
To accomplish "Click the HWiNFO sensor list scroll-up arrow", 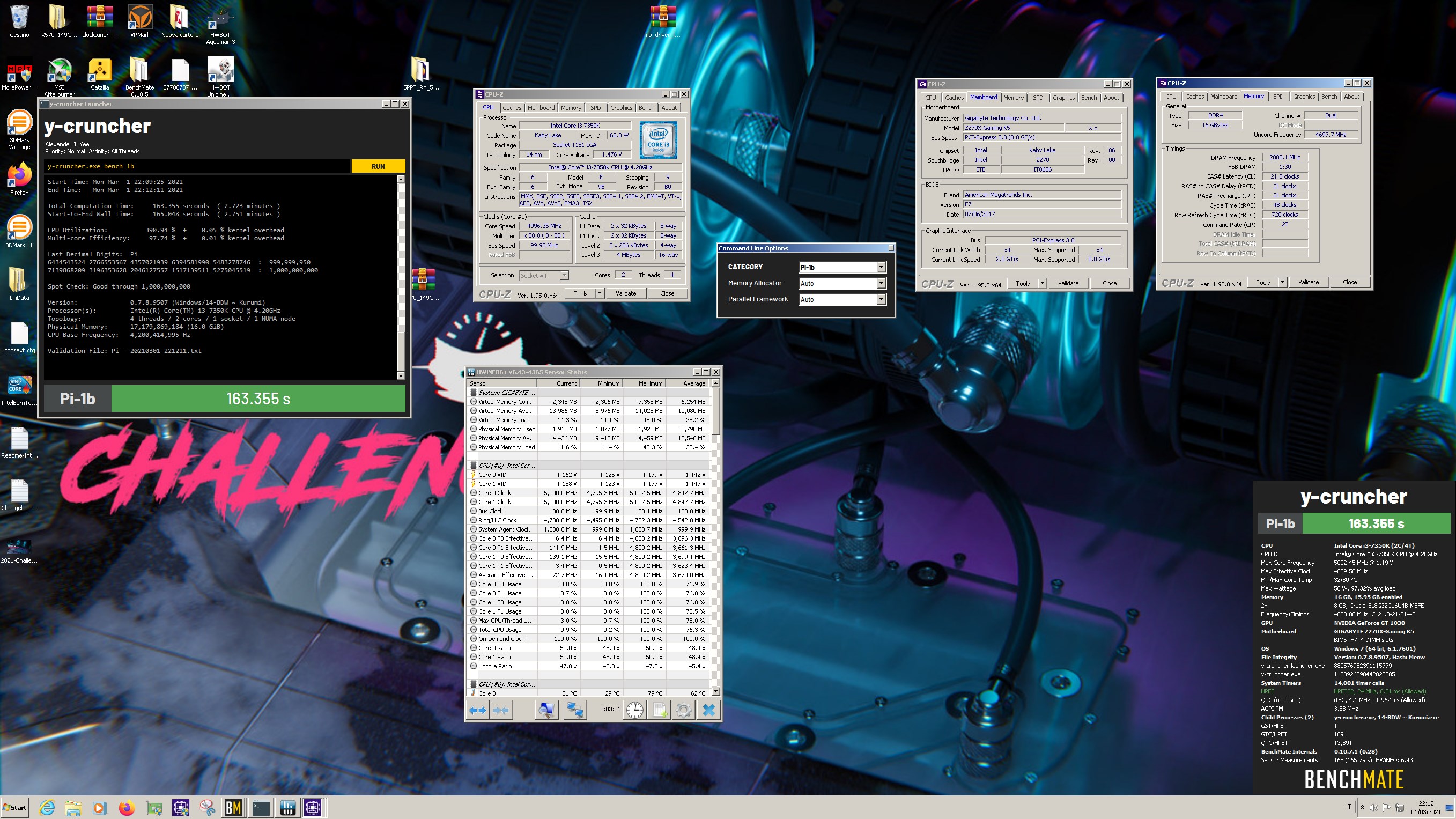I will pos(715,383).
